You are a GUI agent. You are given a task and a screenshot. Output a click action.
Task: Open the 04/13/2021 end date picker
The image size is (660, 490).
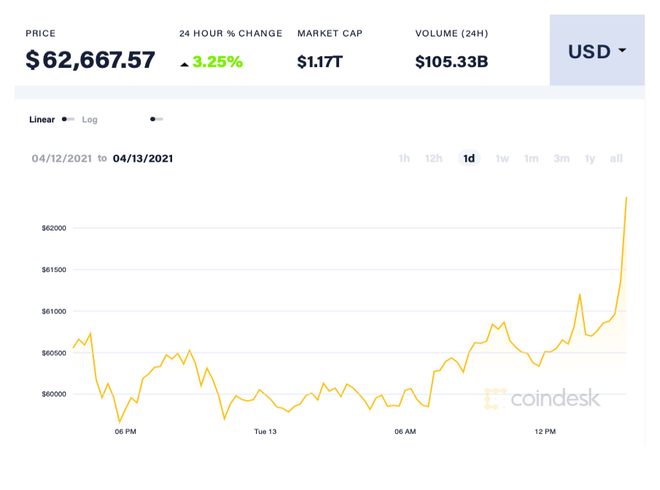(x=143, y=158)
